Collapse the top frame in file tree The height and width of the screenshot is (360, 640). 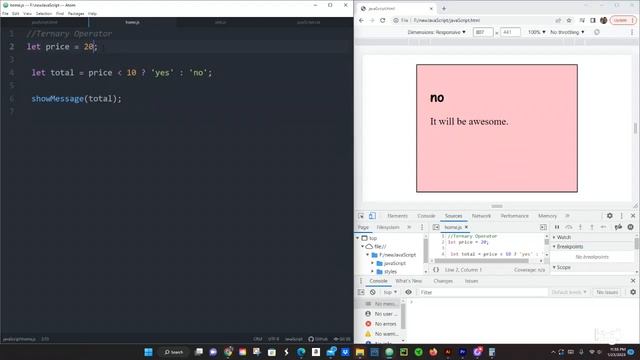pos(358,238)
